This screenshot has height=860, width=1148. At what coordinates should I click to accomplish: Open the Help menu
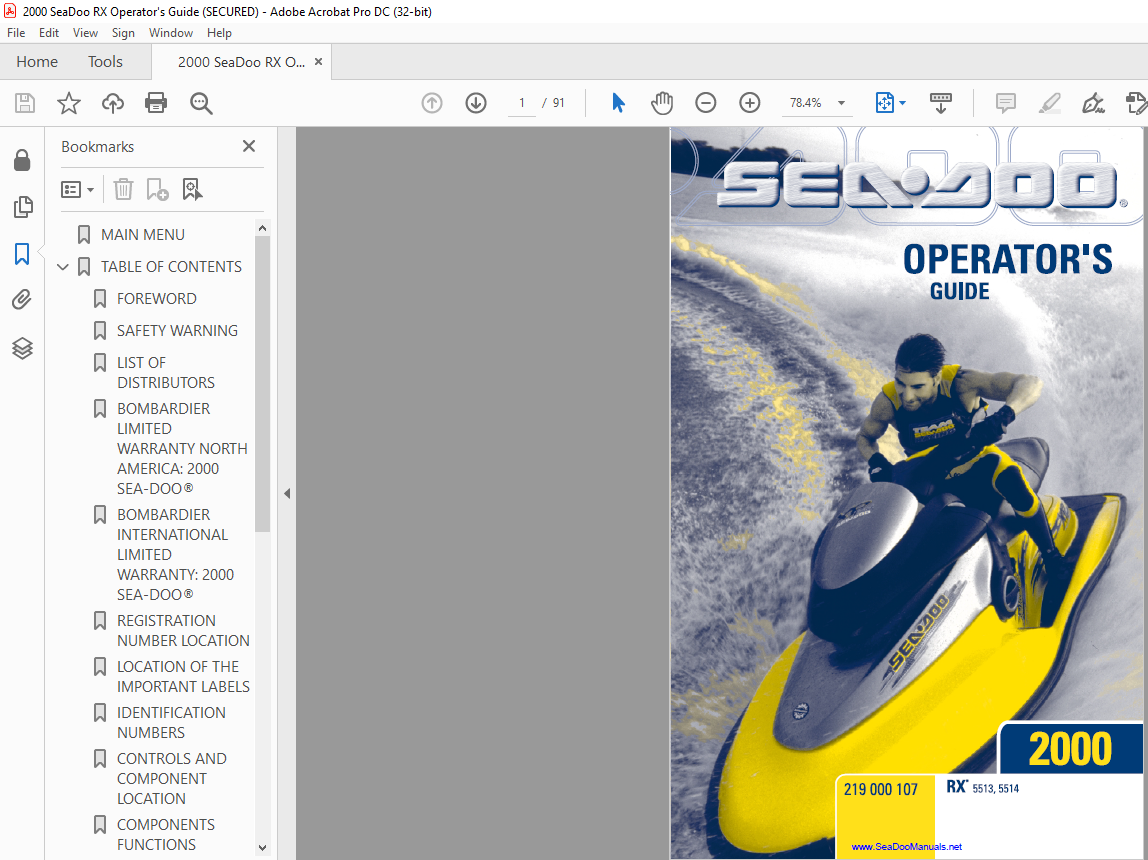click(x=219, y=33)
